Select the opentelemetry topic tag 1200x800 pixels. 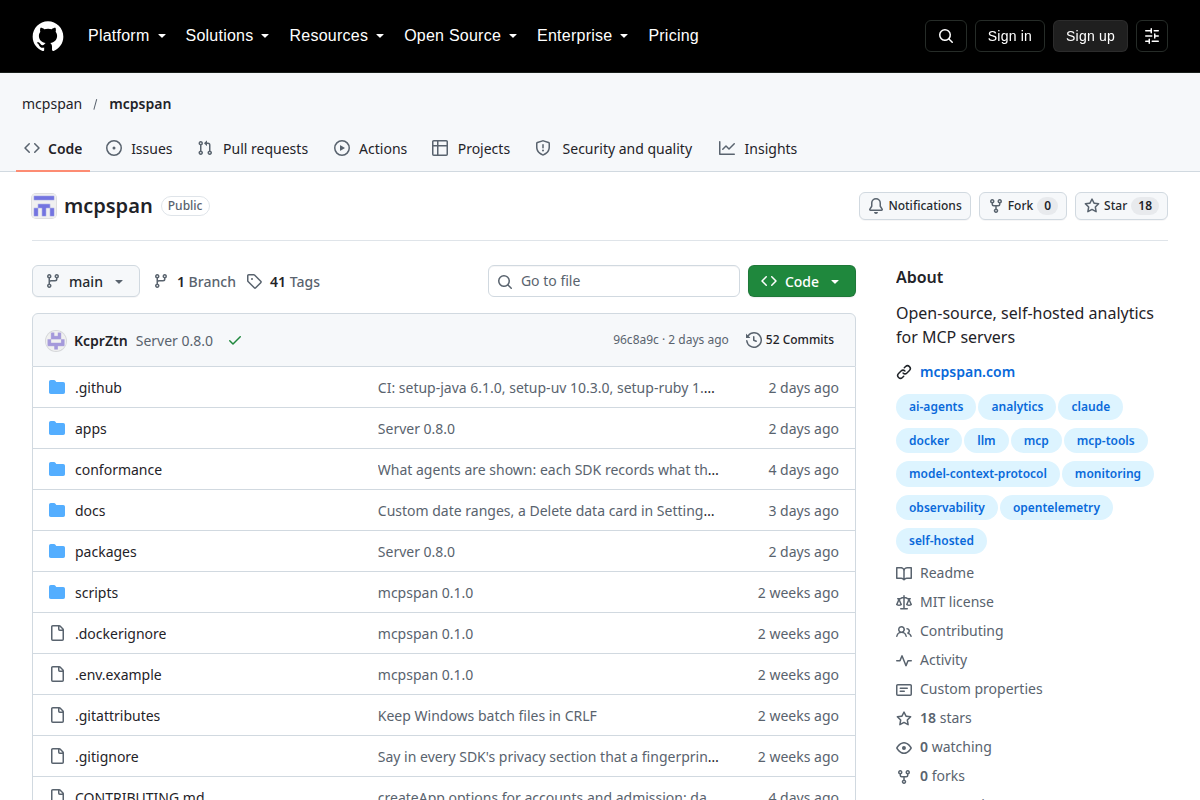(1056, 508)
